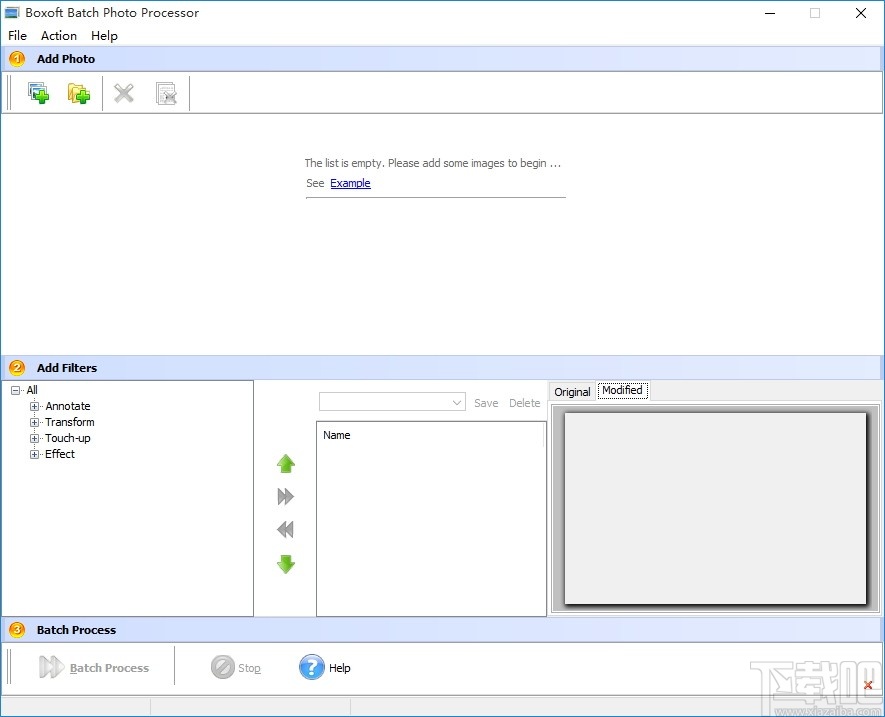The width and height of the screenshot is (885, 717).
Task: Click the Add Folder icon with green plus
Action: click(78, 93)
